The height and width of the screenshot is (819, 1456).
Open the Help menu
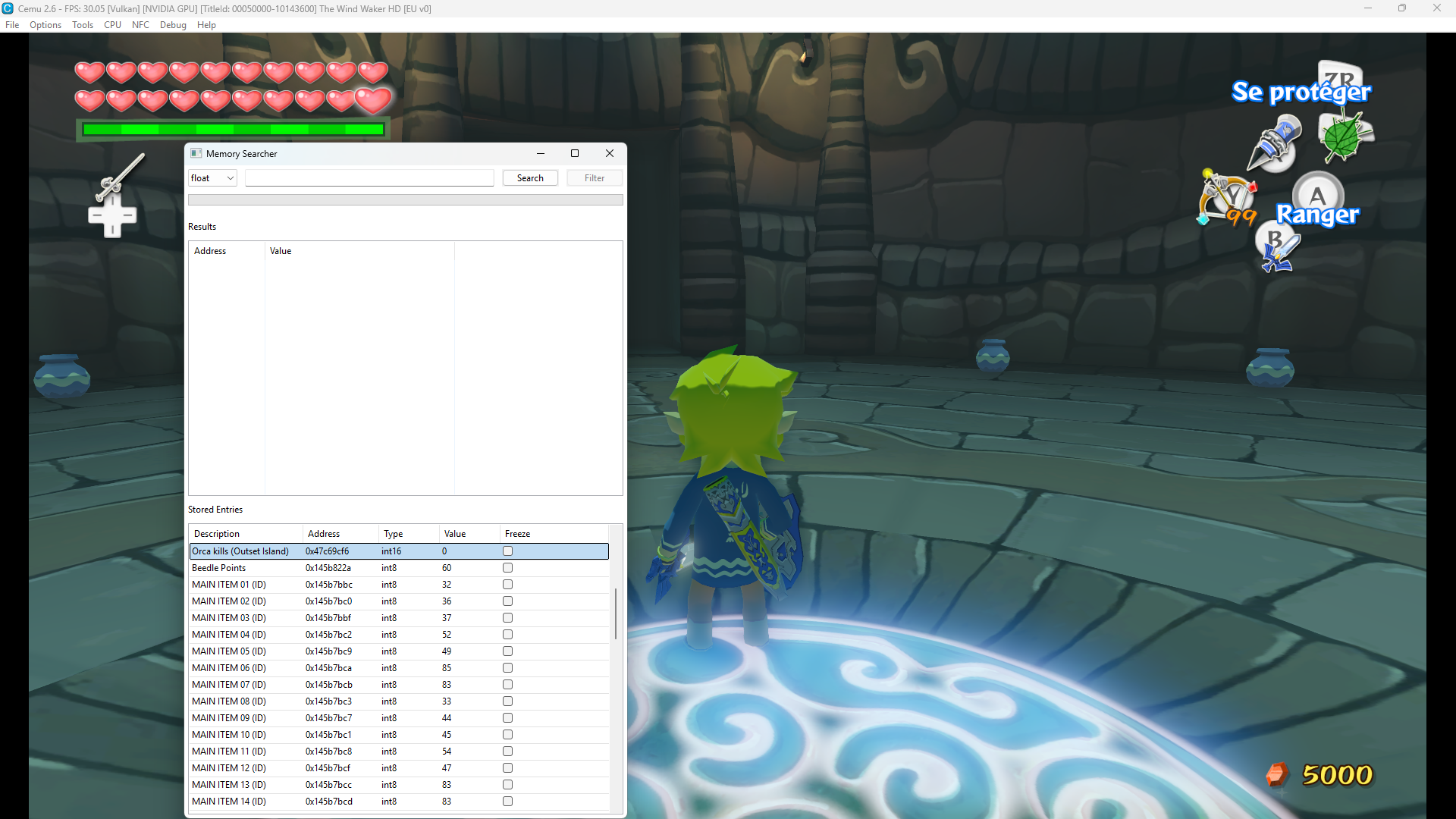(x=206, y=25)
